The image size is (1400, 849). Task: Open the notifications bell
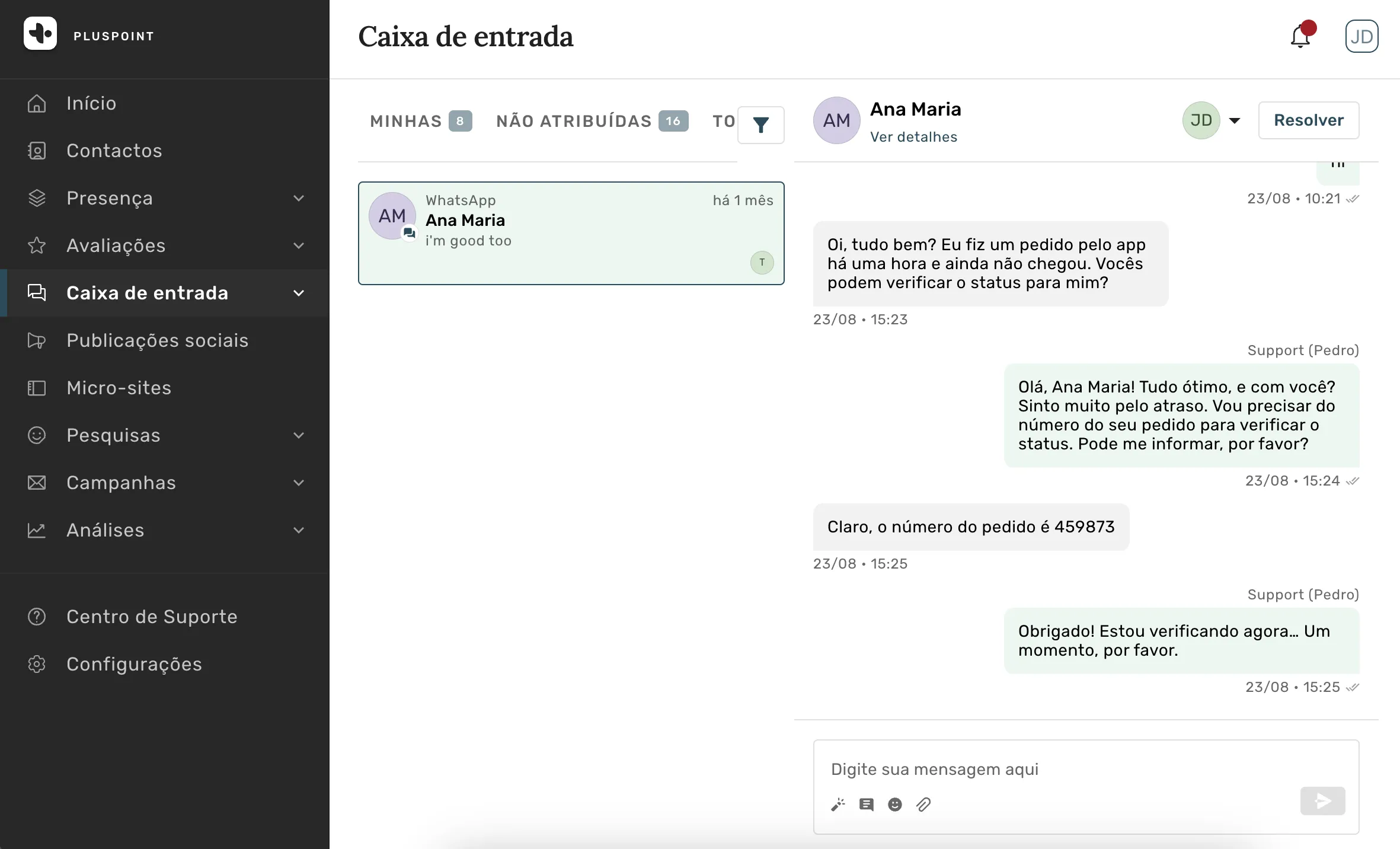(1300, 37)
